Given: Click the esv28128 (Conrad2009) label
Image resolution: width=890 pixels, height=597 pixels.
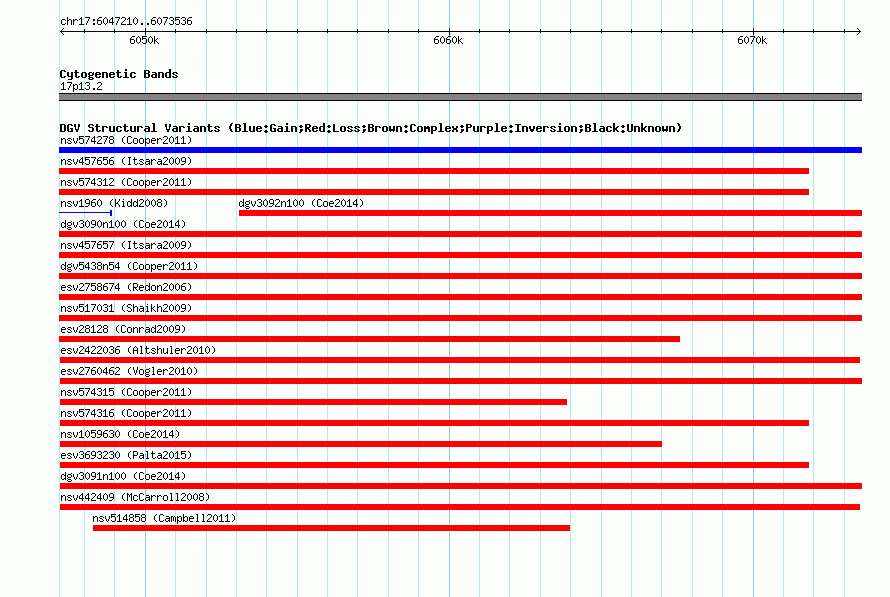Looking at the screenshot, I should pyautogui.click(x=123, y=329).
